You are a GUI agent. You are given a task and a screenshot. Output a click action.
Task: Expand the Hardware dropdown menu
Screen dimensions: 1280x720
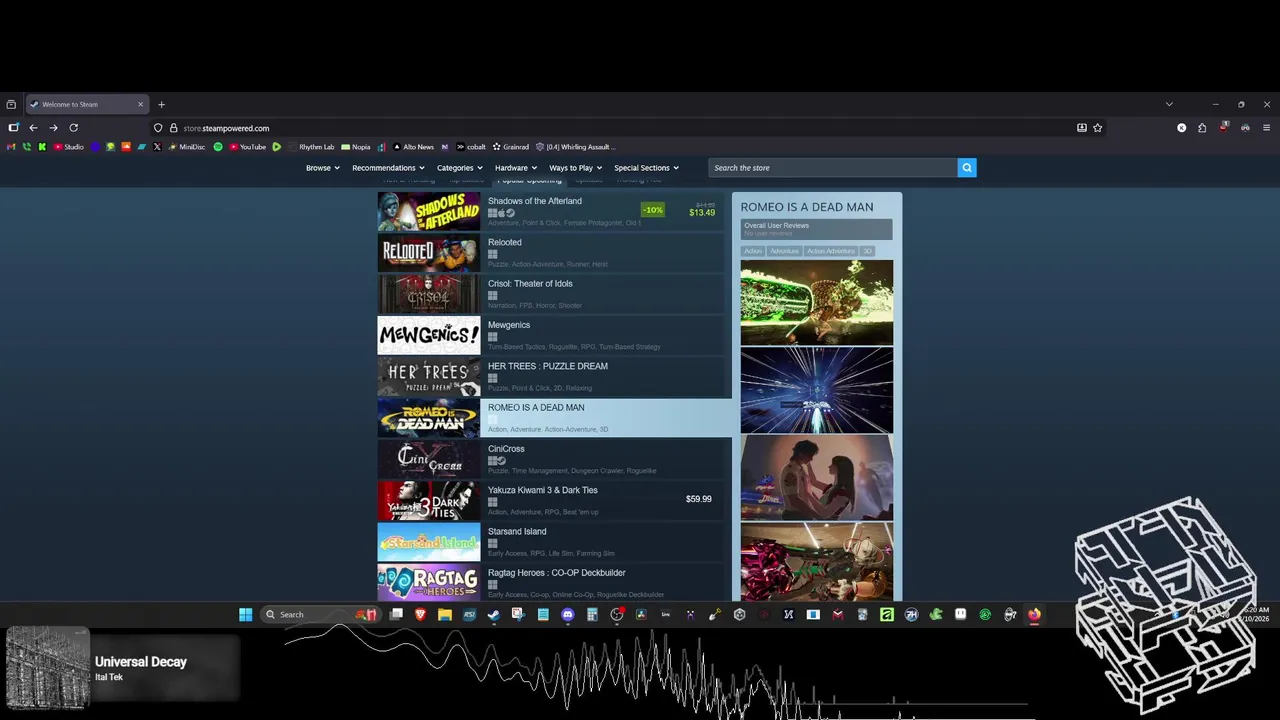[x=515, y=168]
